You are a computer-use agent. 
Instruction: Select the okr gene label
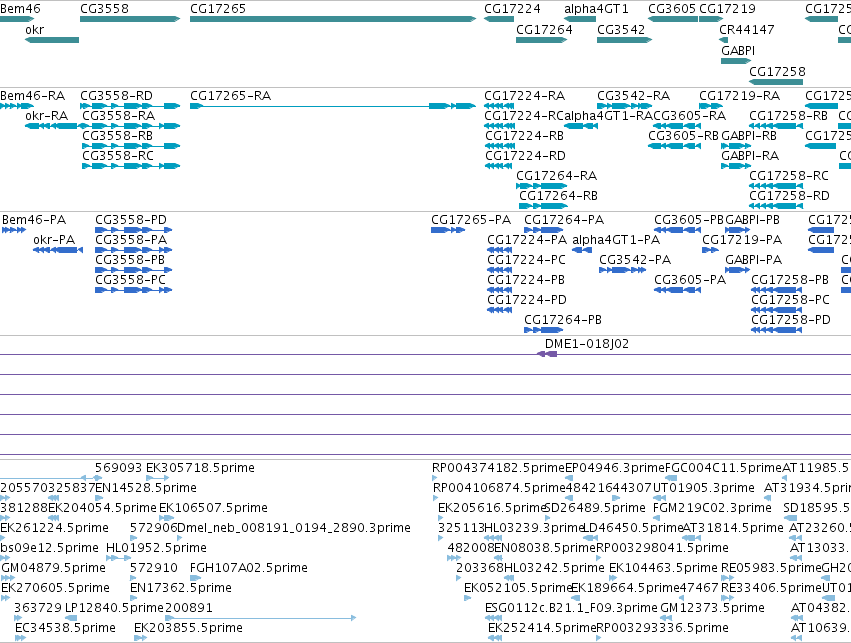point(34,30)
